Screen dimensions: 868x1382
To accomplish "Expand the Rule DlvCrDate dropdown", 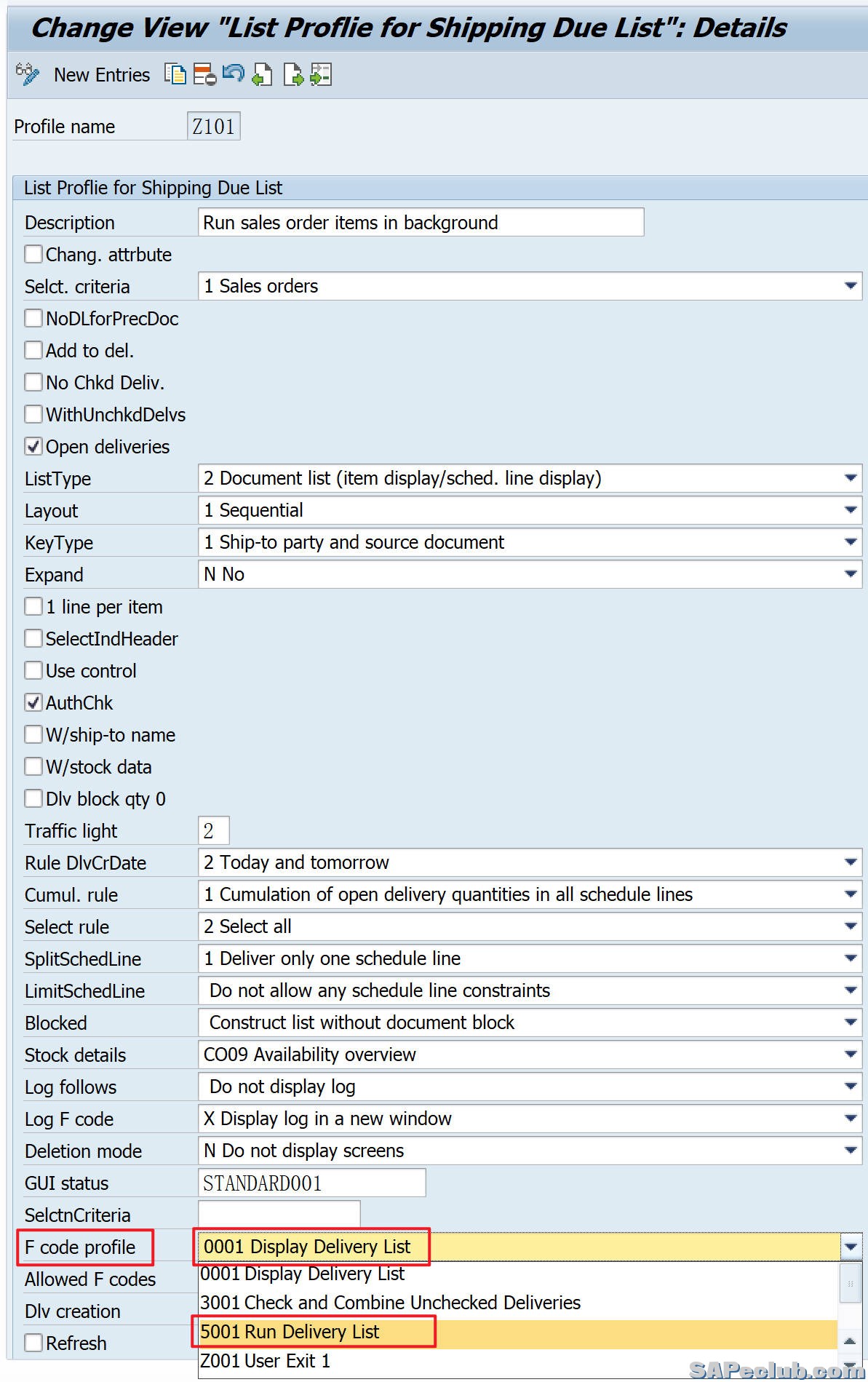I will 850,862.
